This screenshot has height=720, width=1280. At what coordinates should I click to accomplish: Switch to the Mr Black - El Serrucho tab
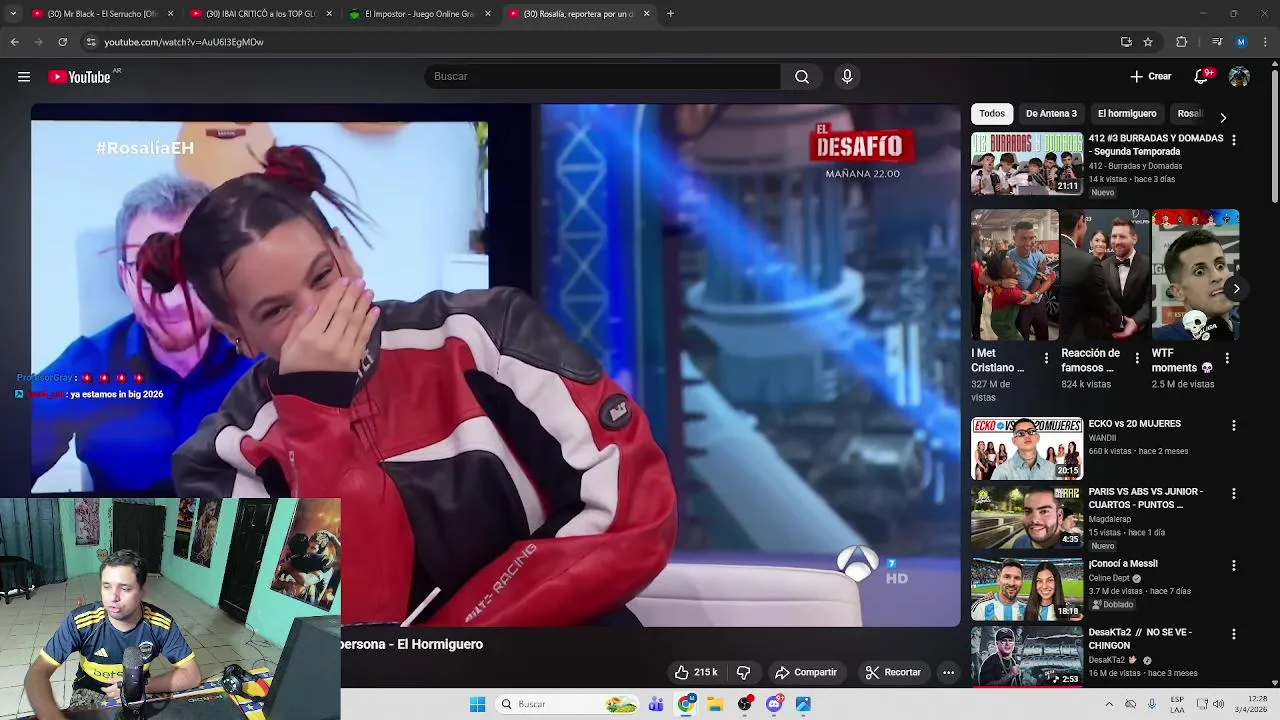coord(103,14)
